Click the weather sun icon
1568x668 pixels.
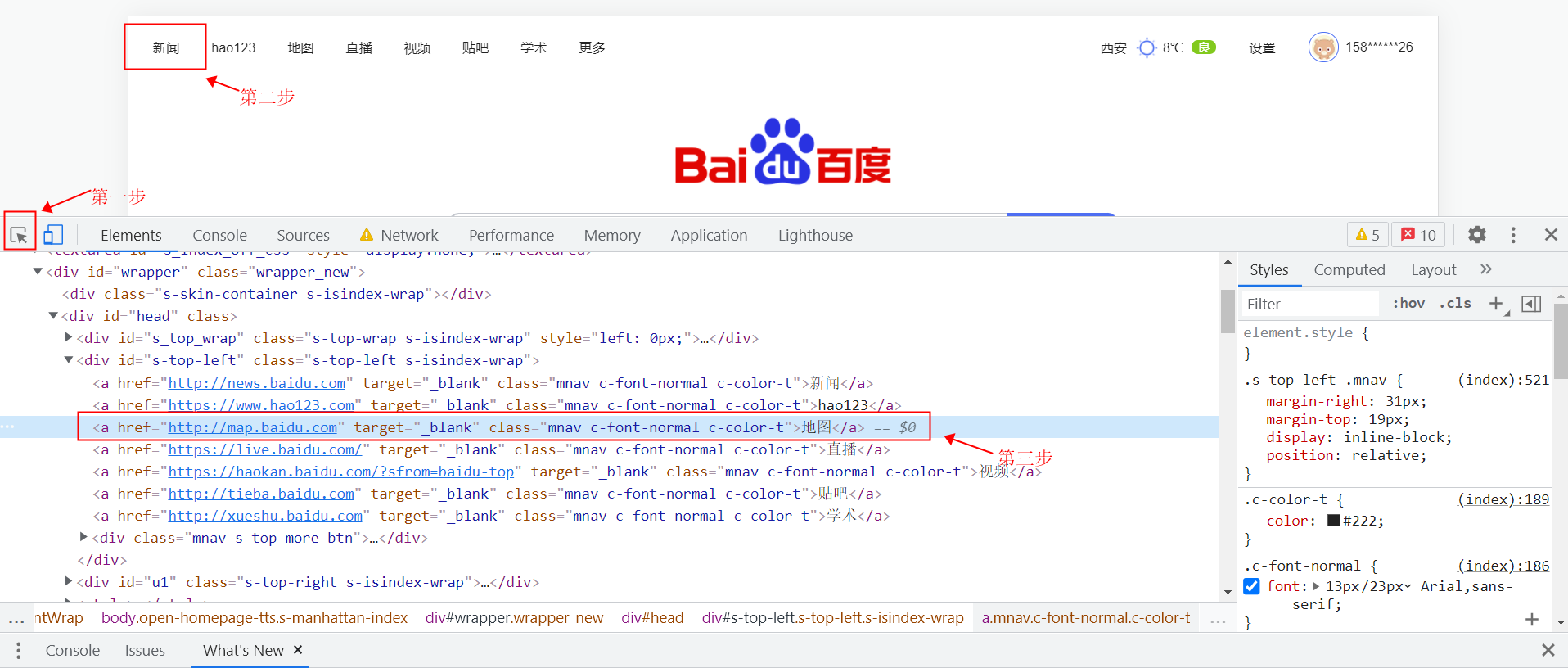click(1147, 47)
